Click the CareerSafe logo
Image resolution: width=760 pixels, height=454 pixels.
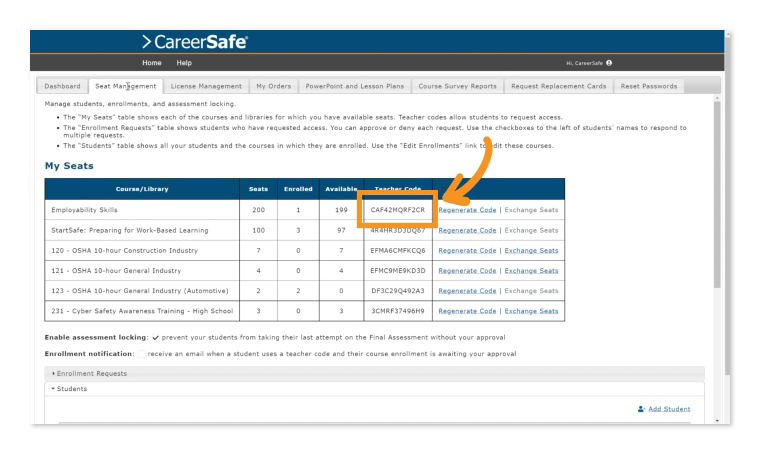click(x=195, y=42)
